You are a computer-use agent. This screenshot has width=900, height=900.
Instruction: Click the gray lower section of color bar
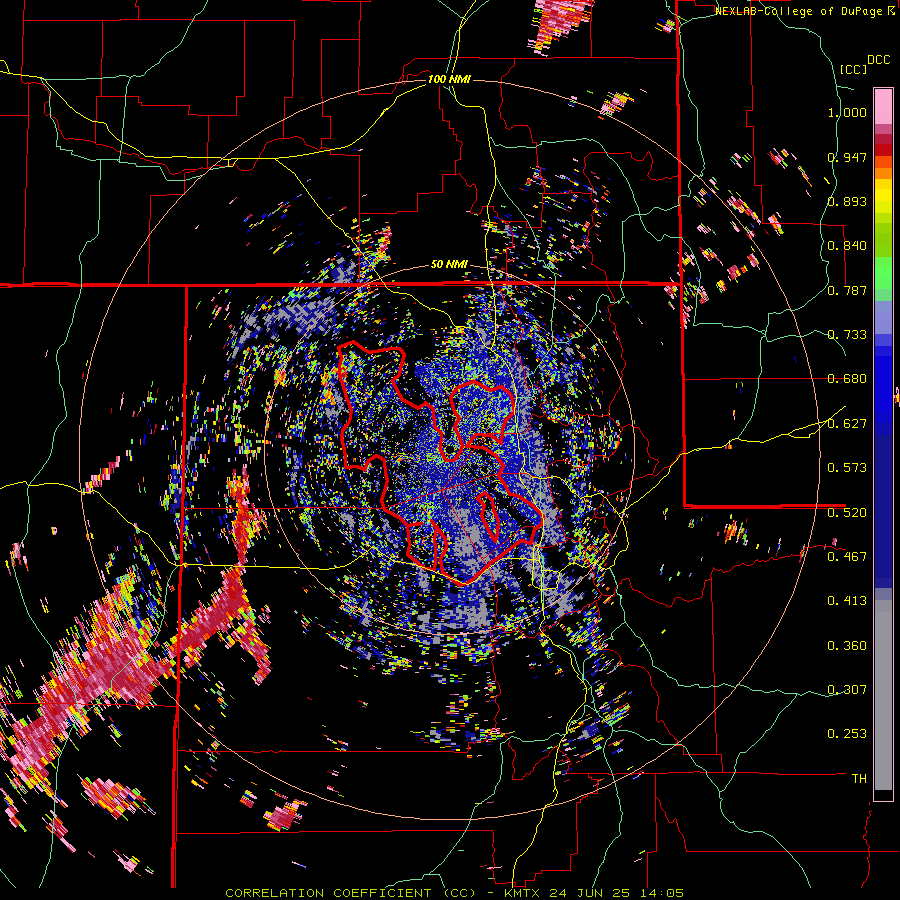[883, 695]
